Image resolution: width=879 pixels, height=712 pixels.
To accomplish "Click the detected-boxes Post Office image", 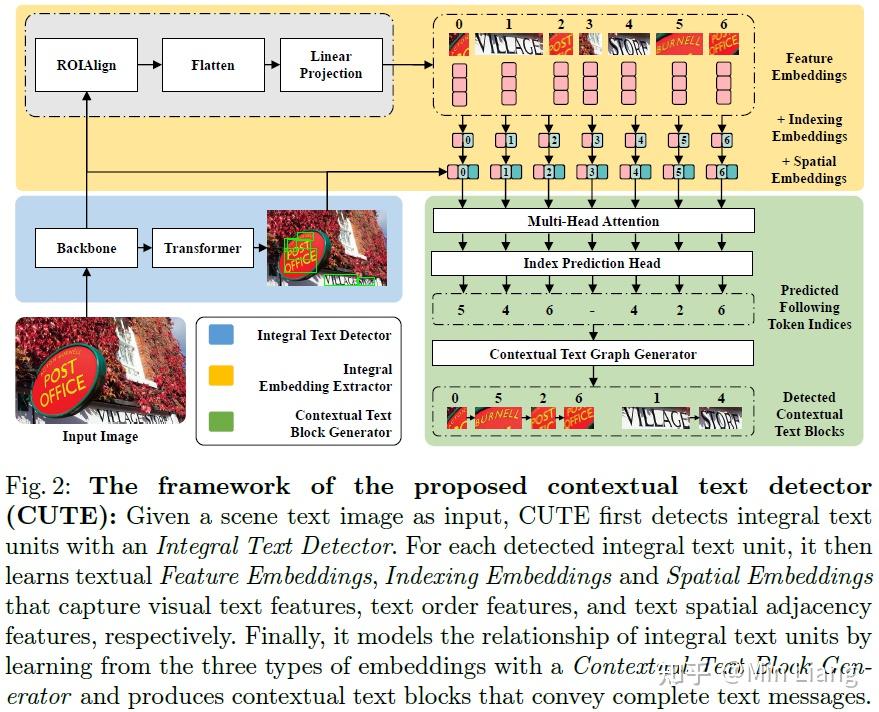I will pos(327,248).
